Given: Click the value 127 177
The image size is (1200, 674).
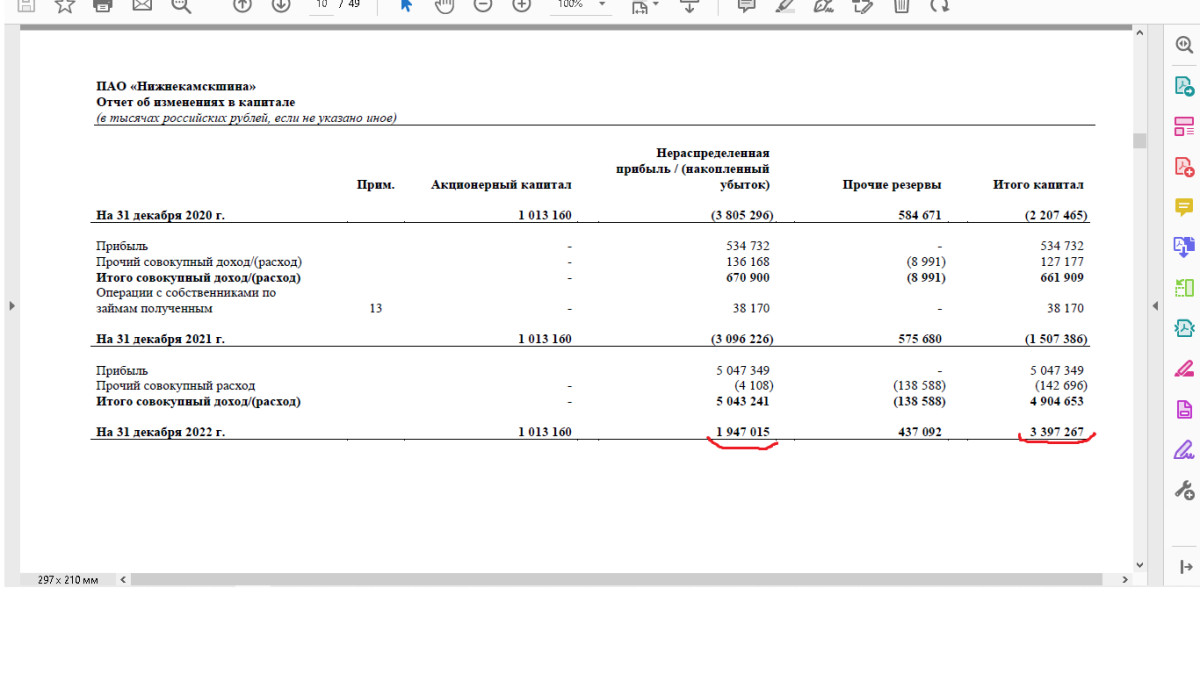Looking at the screenshot, I should 1062,262.
